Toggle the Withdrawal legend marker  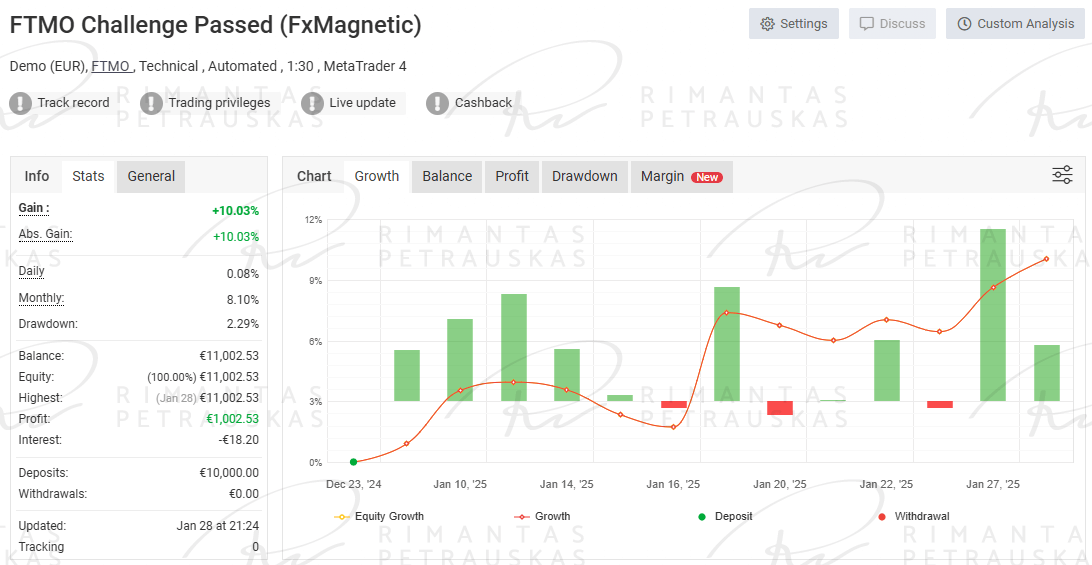[913, 516]
